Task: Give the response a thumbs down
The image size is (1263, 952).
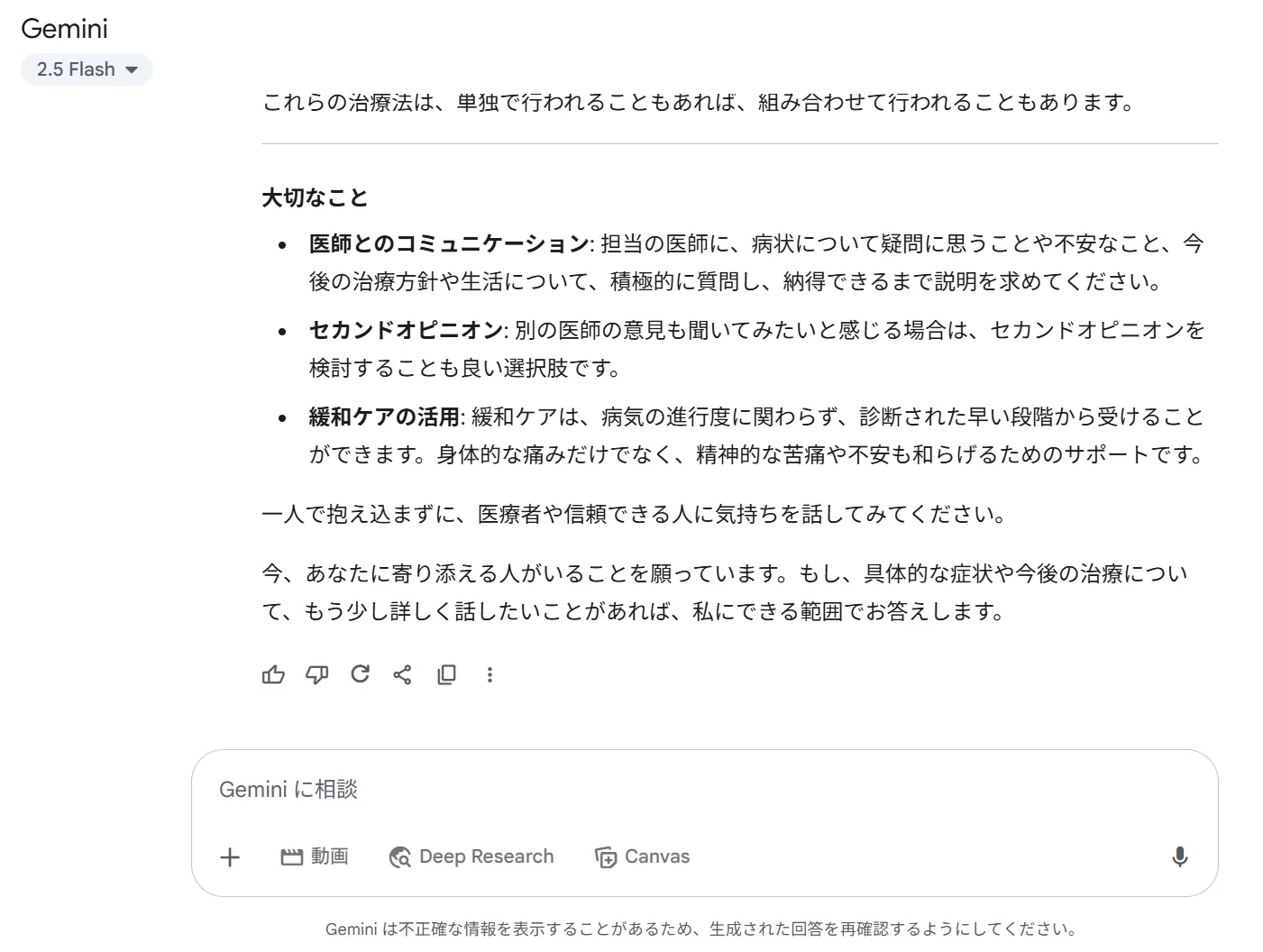Action: (316, 674)
